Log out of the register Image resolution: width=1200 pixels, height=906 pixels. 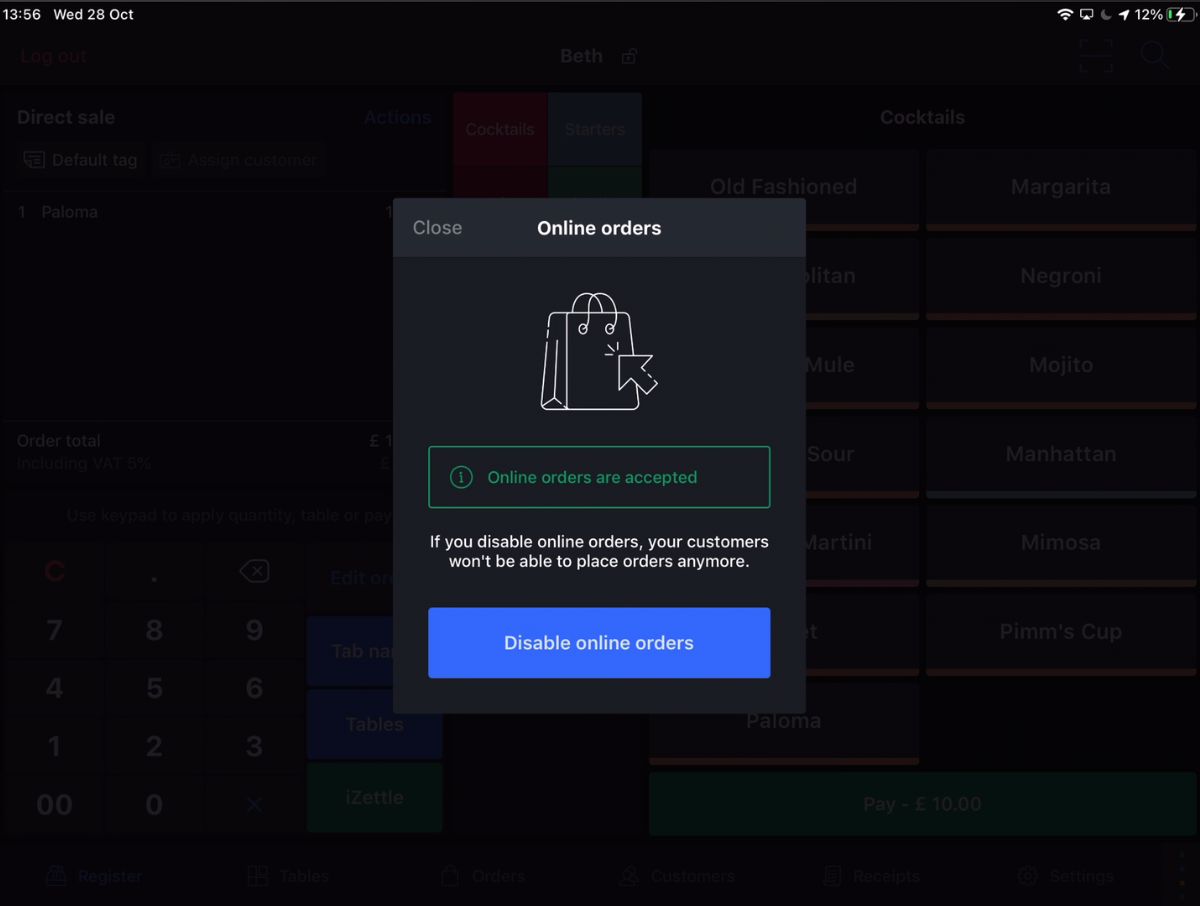tap(52, 56)
